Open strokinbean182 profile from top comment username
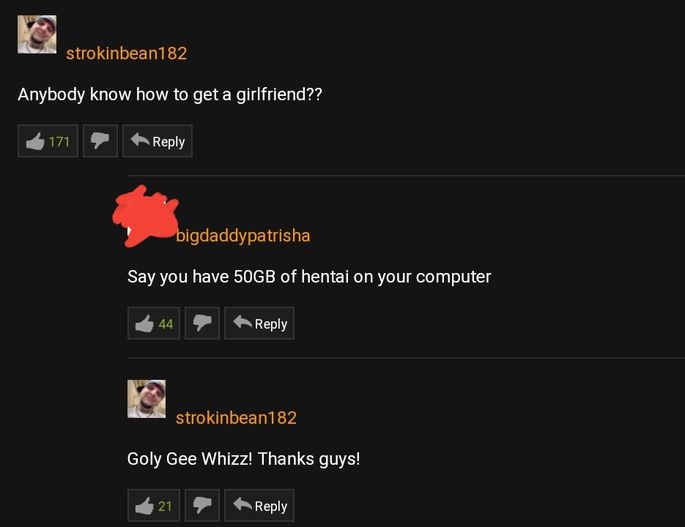Screen dimensions: 685x527 (x=126, y=53)
